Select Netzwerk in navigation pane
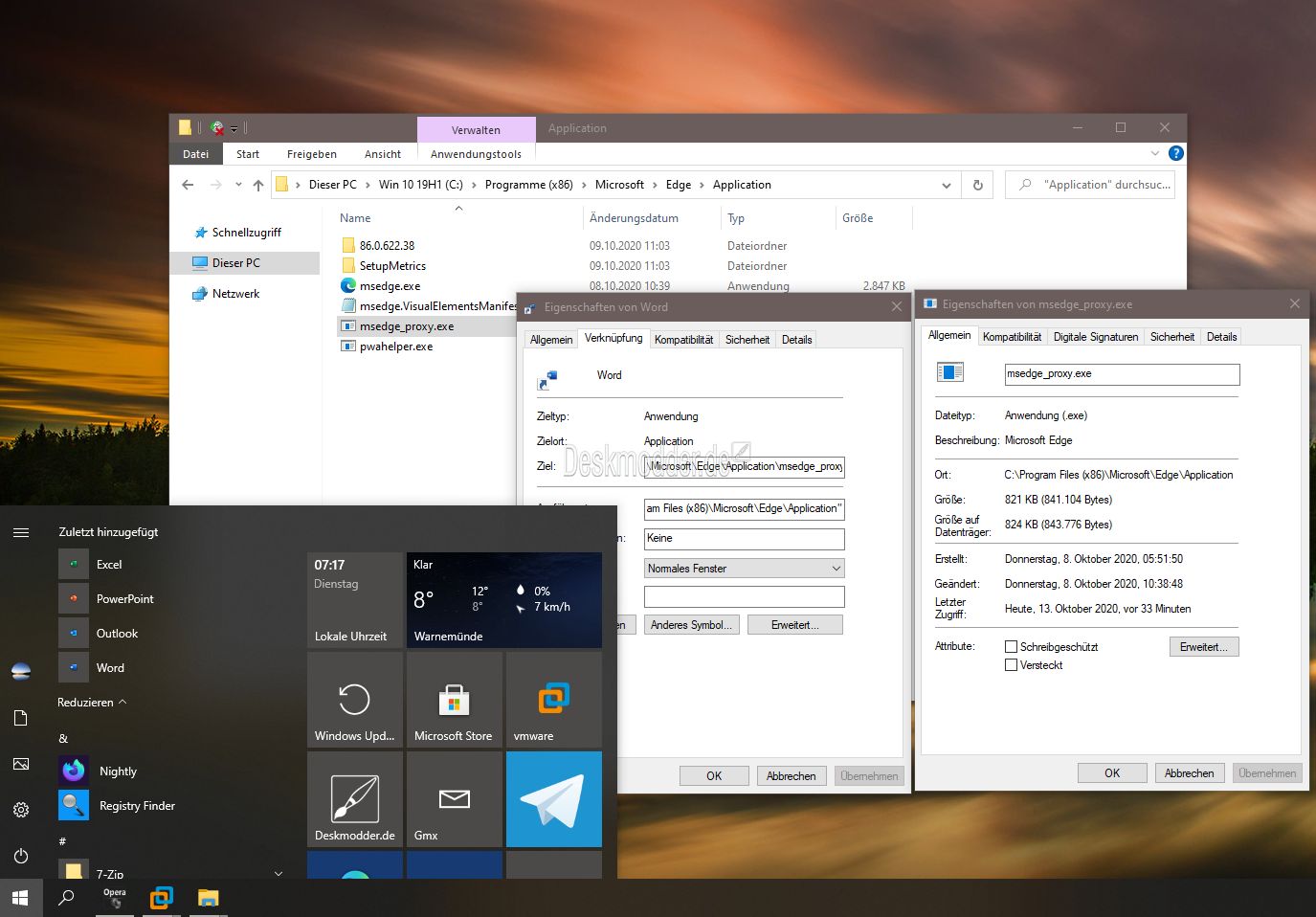Image resolution: width=1316 pixels, height=917 pixels. coord(235,294)
